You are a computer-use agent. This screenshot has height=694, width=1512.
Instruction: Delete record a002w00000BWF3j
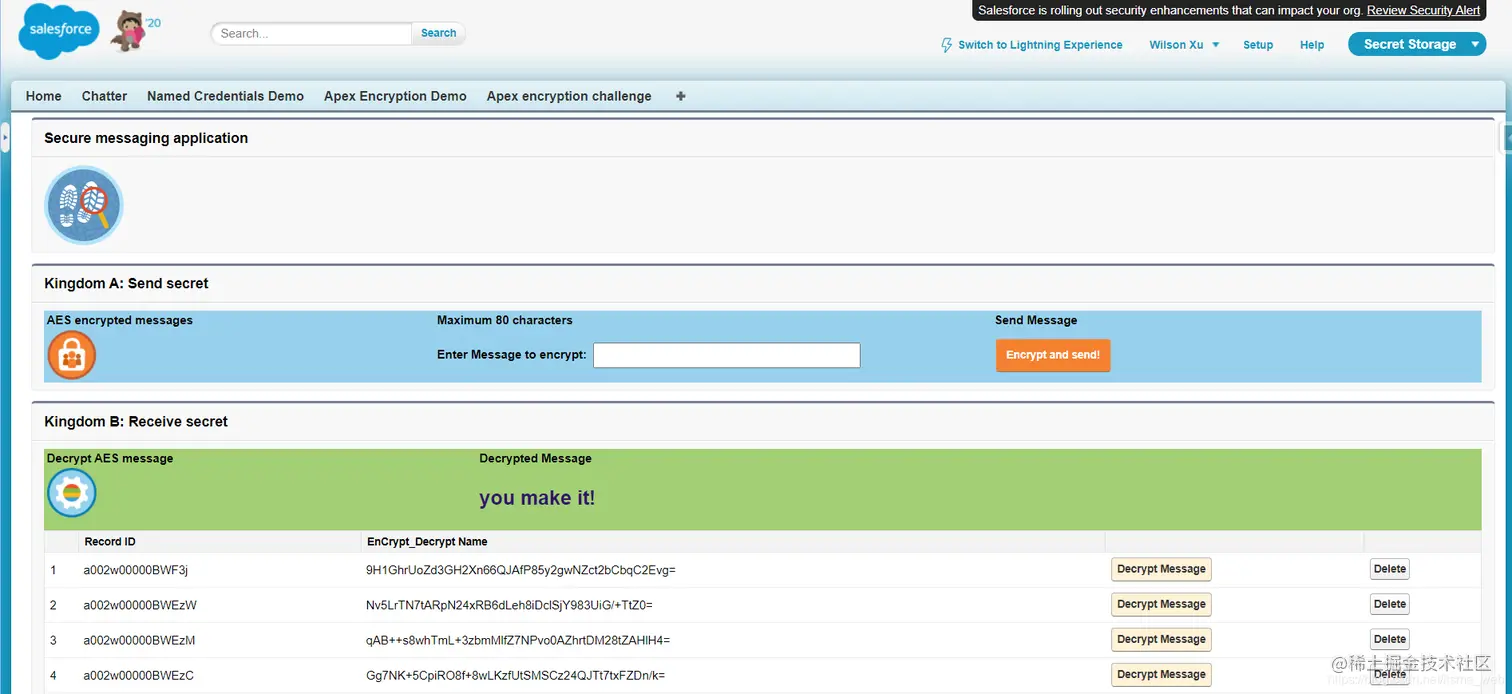click(x=1390, y=569)
